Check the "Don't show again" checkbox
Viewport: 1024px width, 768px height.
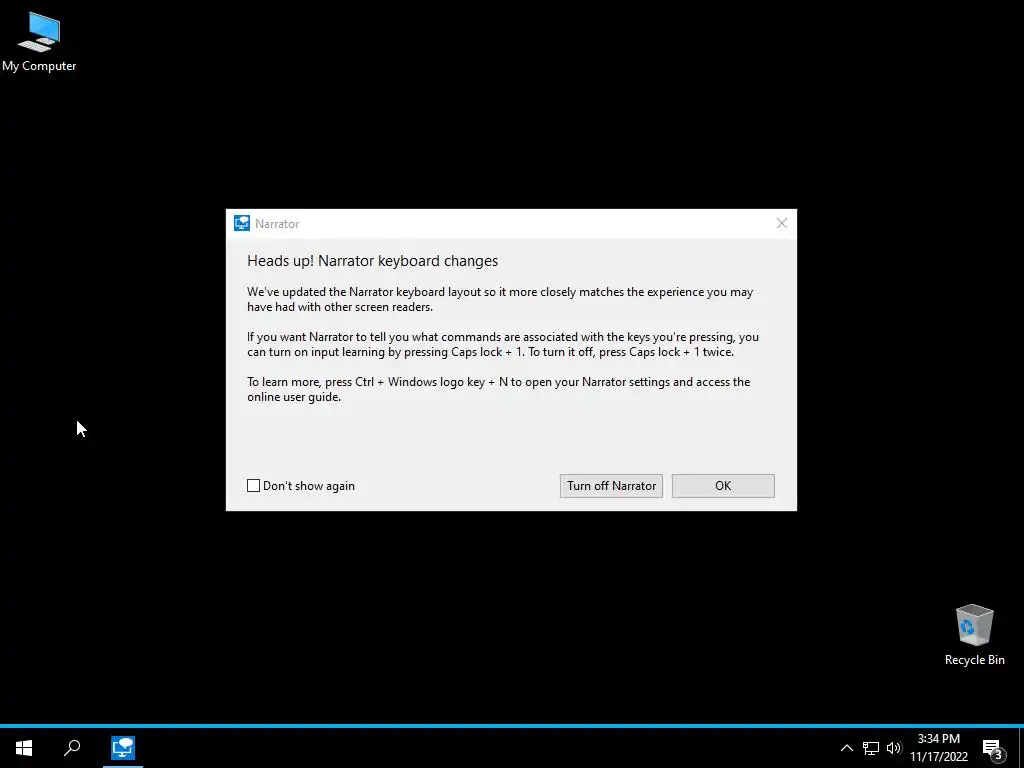point(253,485)
